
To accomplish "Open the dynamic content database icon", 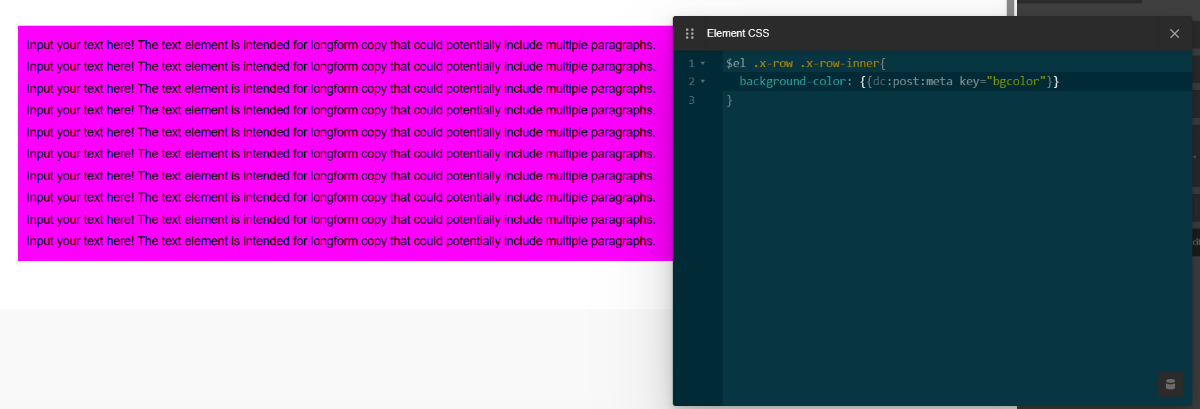I will click(1170, 384).
